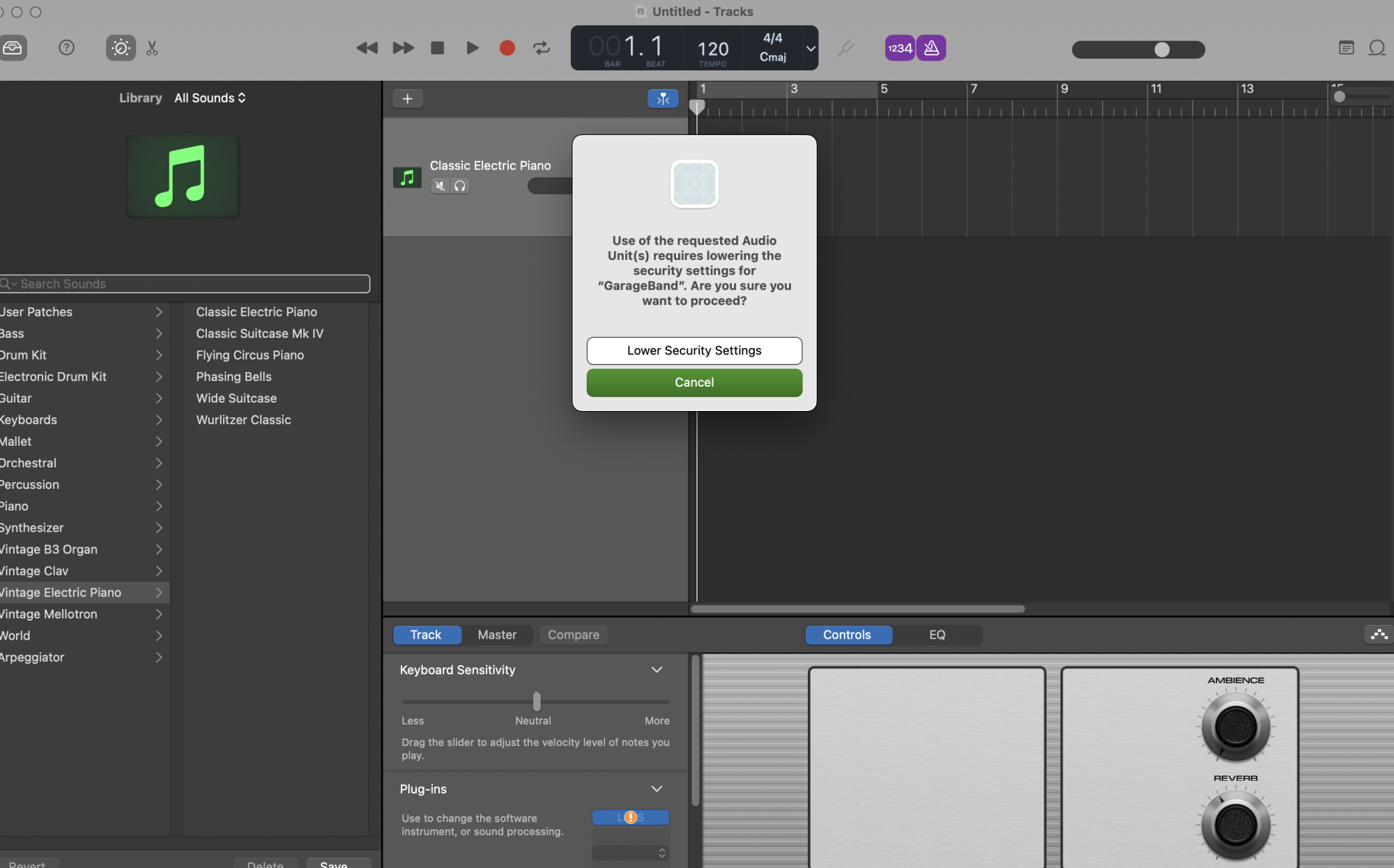1394x868 pixels.
Task: Mute the Classic Electric Piano track
Action: [x=440, y=186]
